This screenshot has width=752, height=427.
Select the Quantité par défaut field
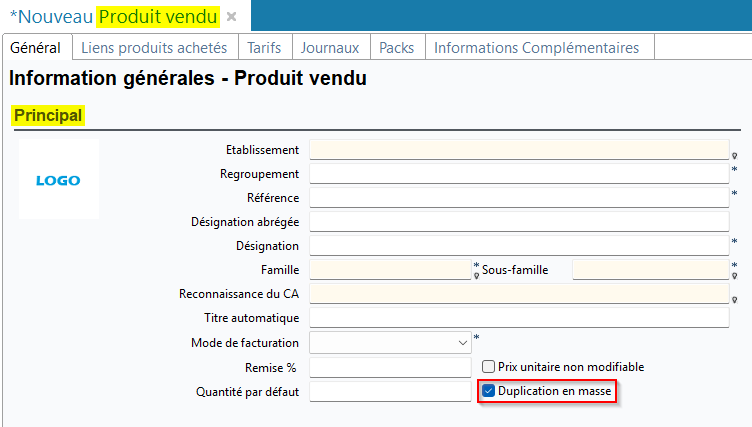point(390,391)
